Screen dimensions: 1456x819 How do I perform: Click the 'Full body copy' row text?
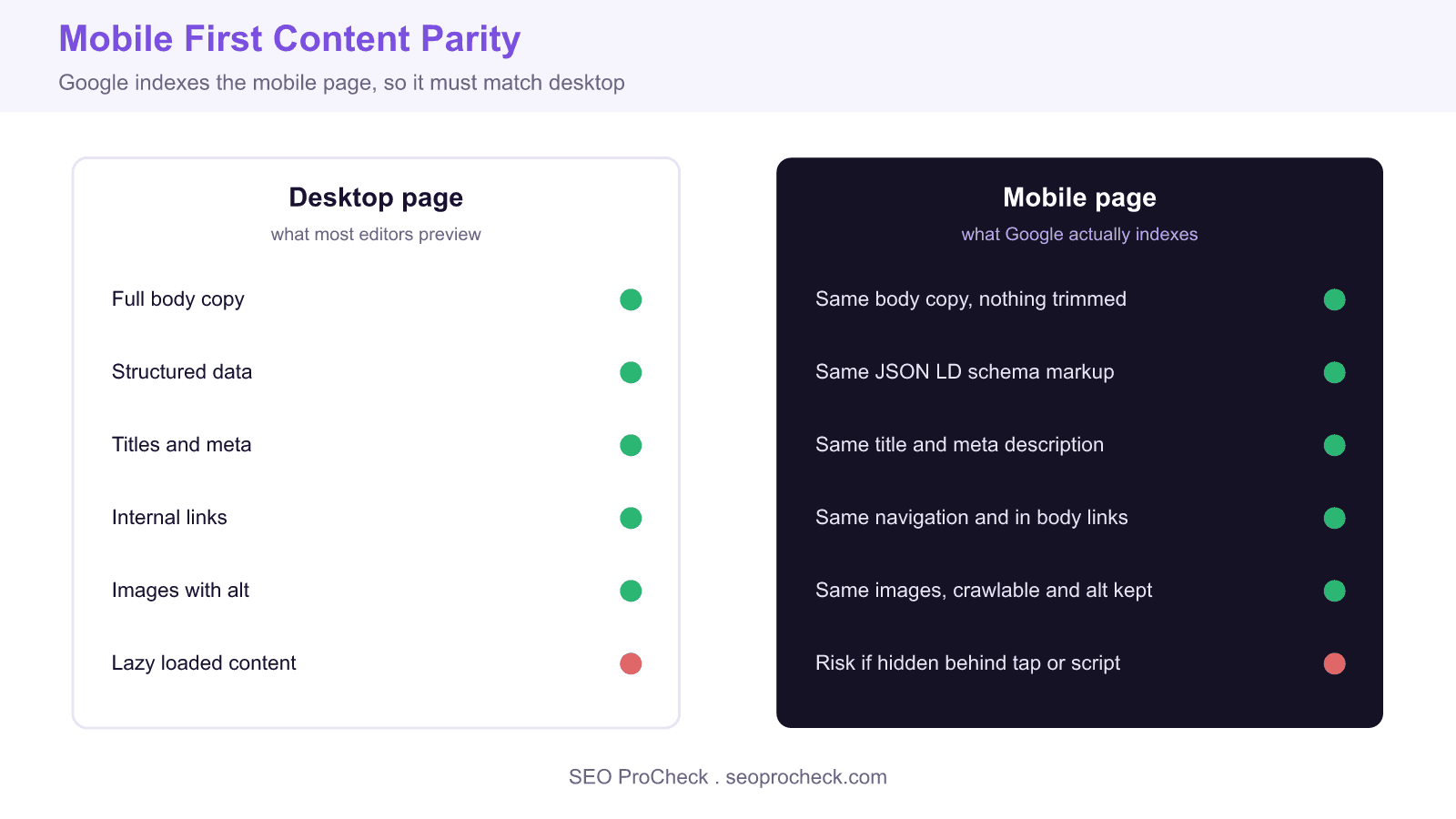click(178, 299)
